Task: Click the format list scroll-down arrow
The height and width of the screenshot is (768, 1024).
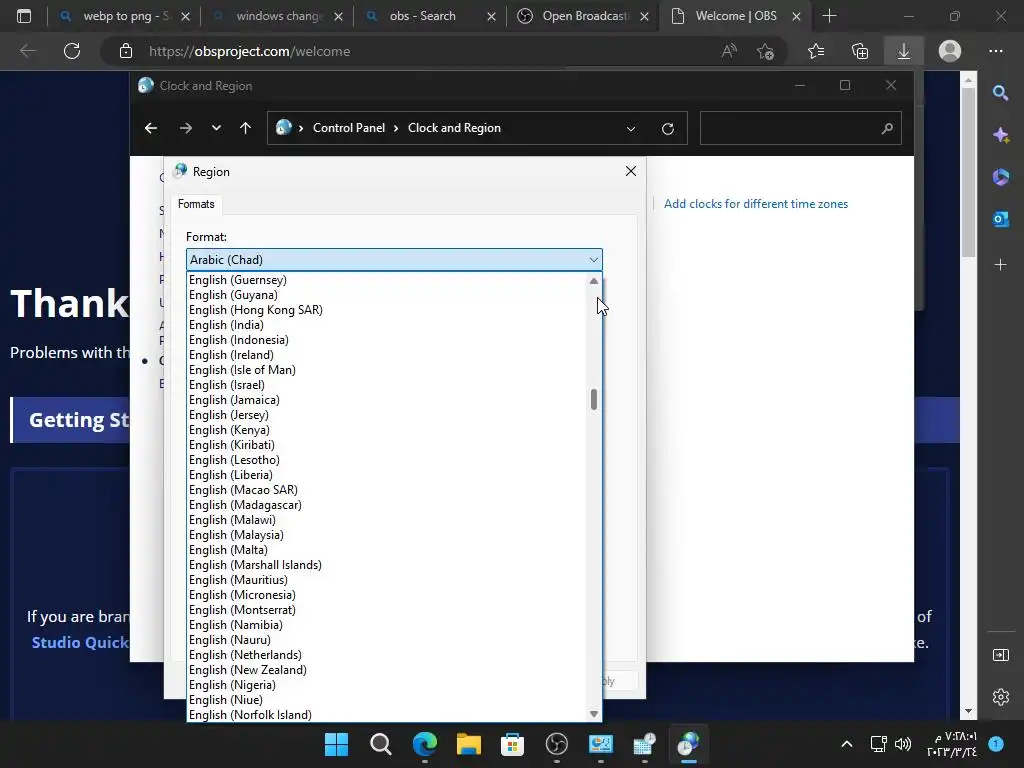Action: (593, 714)
